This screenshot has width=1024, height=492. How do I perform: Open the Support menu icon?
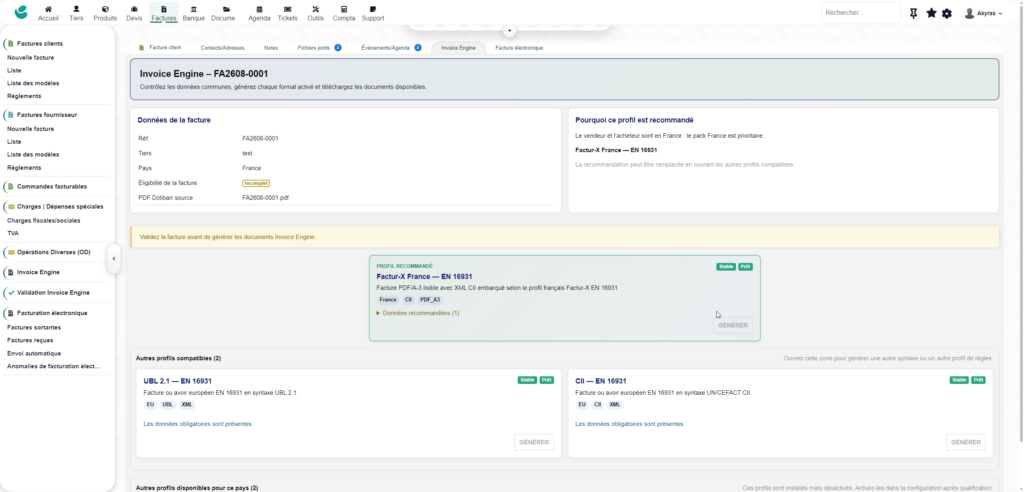[x=373, y=10]
